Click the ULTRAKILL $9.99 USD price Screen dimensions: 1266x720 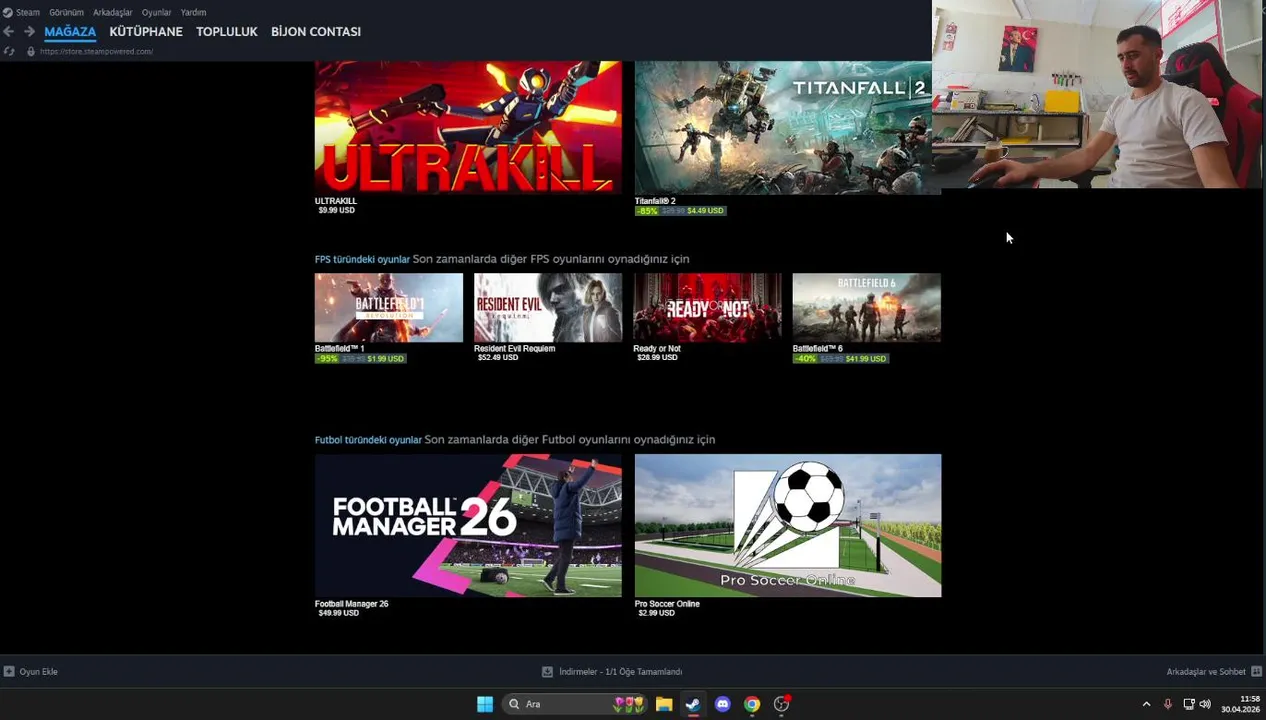click(337, 210)
